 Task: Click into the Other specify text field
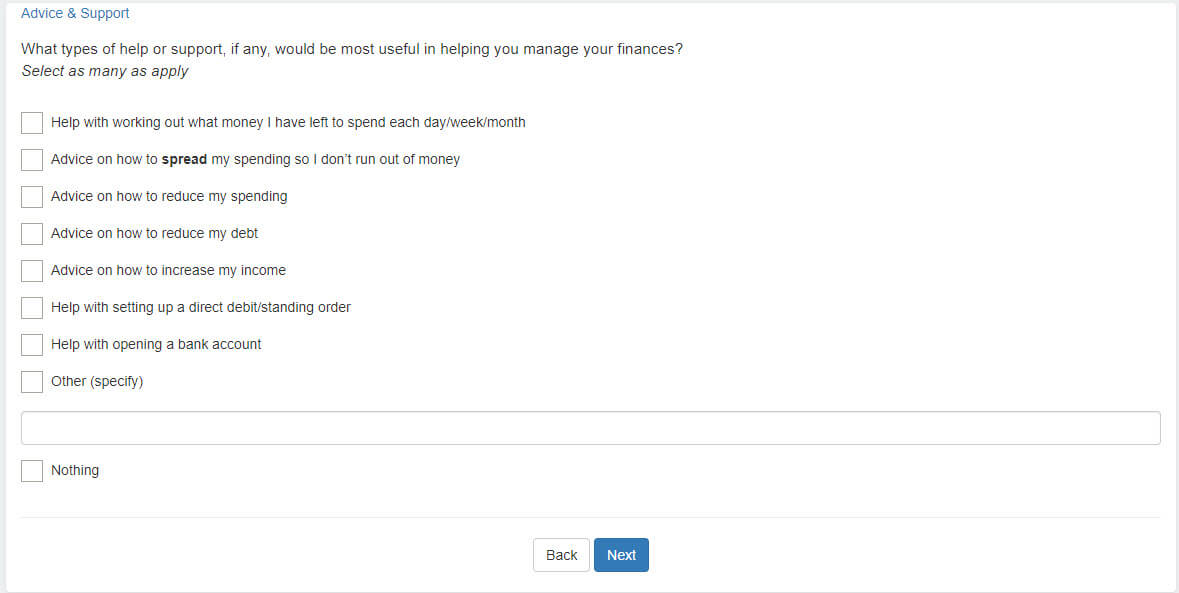tap(590, 428)
